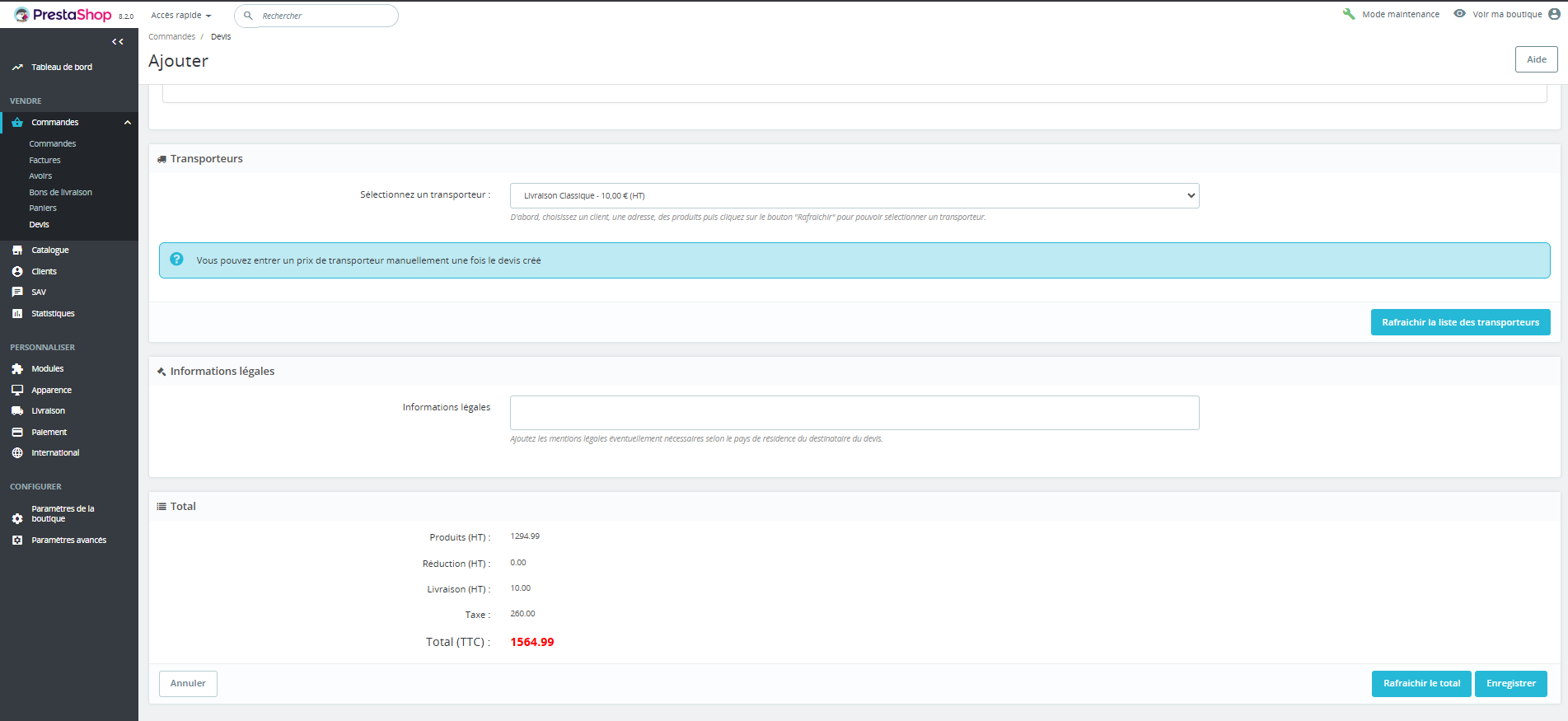Screen dimensions: 1568x721
Task: Collapse the sidebar with double-chevron button
Action: pyautogui.click(x=118, y=42)
